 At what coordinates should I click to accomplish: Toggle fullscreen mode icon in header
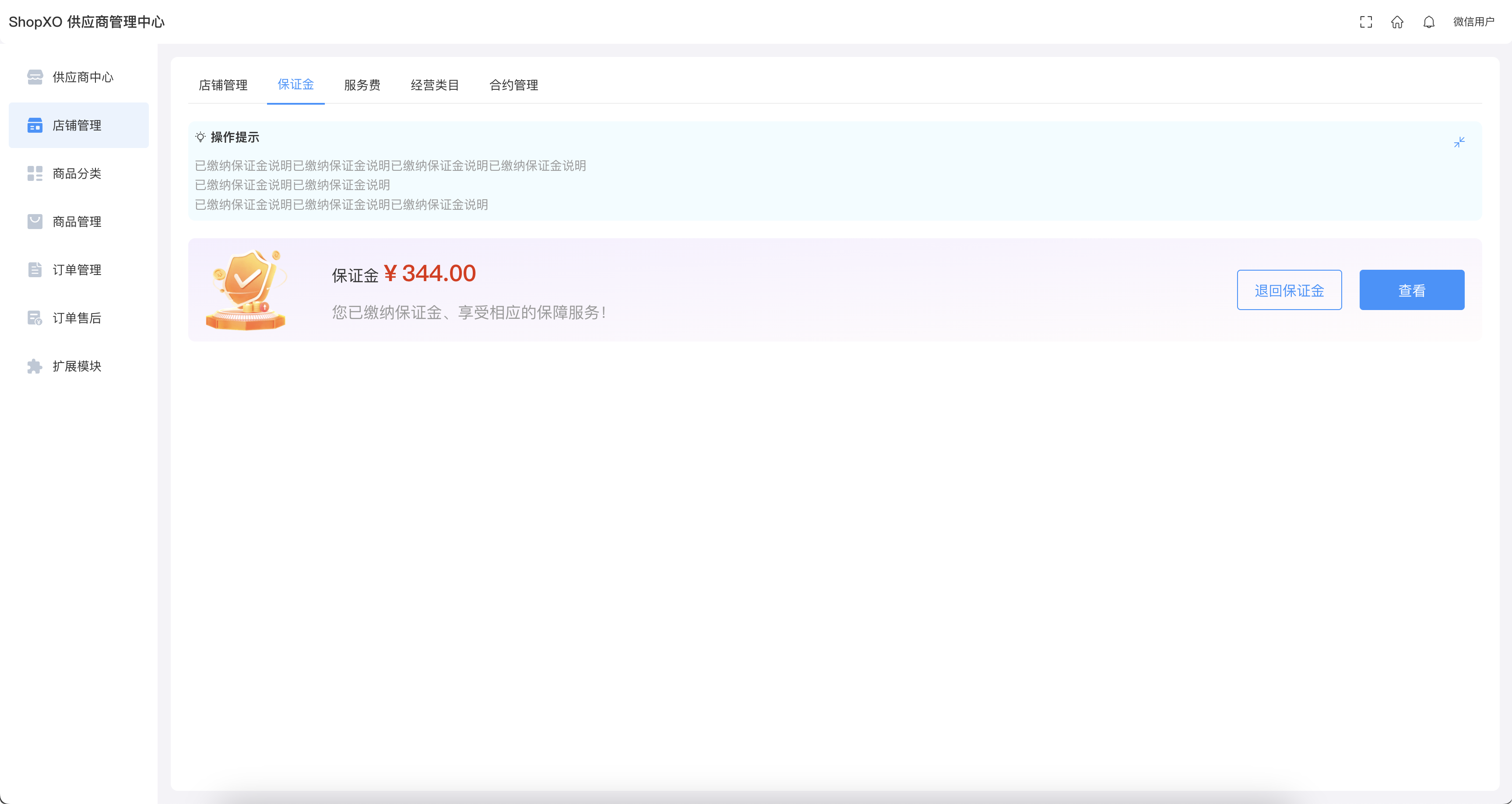[1366, 22]
